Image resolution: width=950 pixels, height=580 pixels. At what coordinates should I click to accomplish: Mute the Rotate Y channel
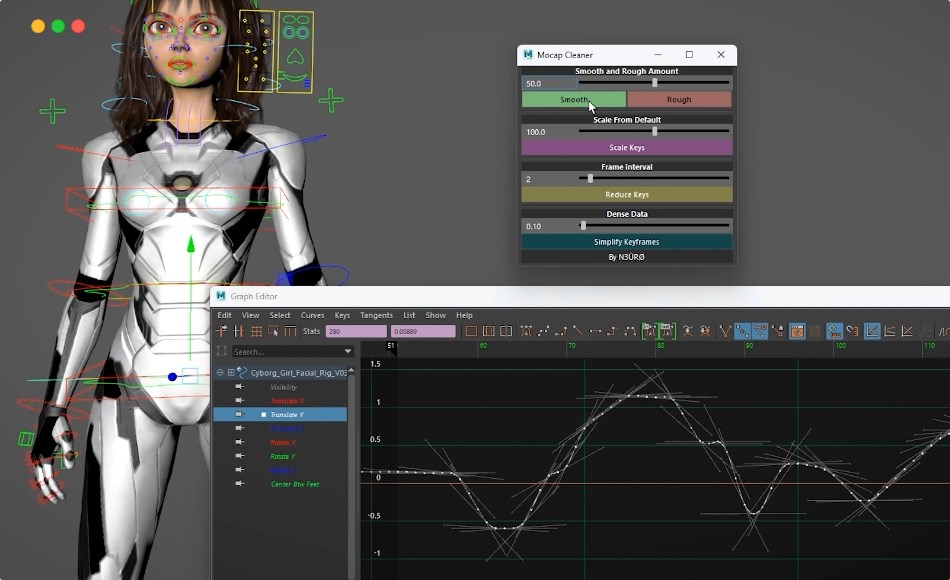[x=239, y=457]
